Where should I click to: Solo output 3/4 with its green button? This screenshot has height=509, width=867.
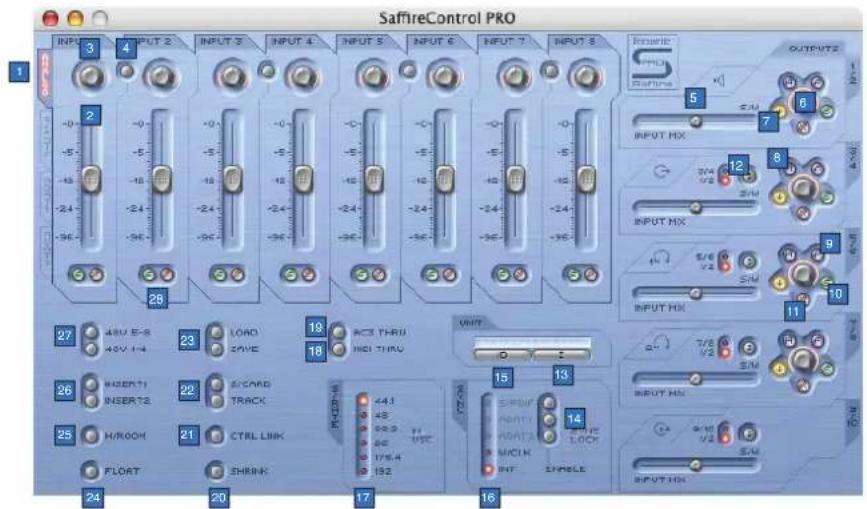(x=827, y=197)
